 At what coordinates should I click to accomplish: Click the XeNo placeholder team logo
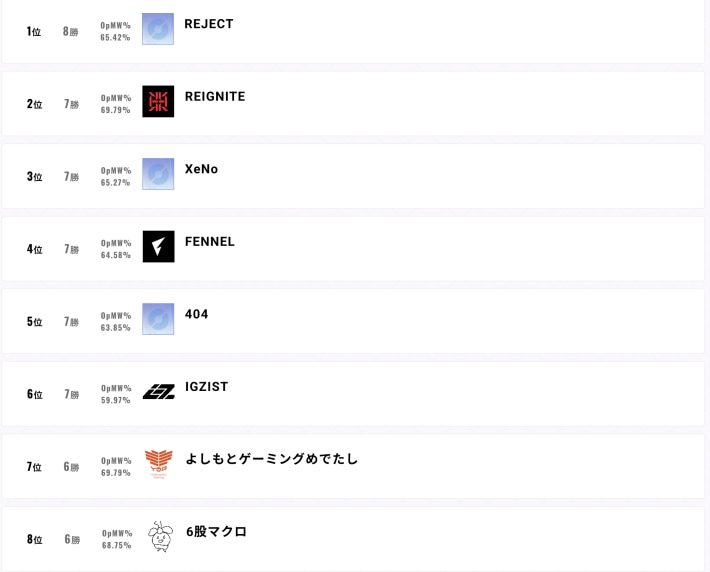click(x=158, y=174)
